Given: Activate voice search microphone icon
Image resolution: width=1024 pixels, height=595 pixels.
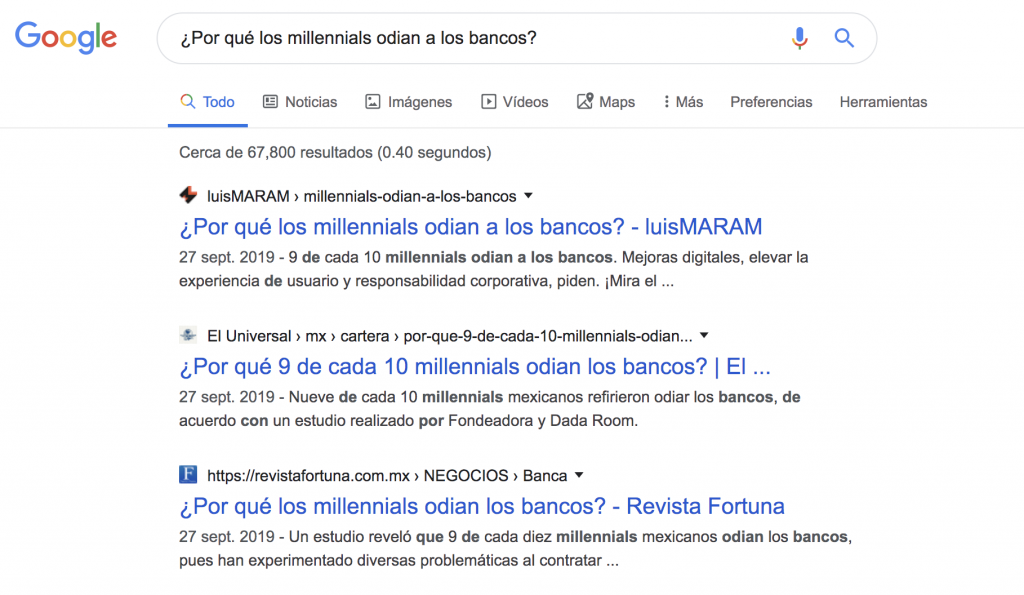Looking at the screenshot, I should (x=799, y=39).
